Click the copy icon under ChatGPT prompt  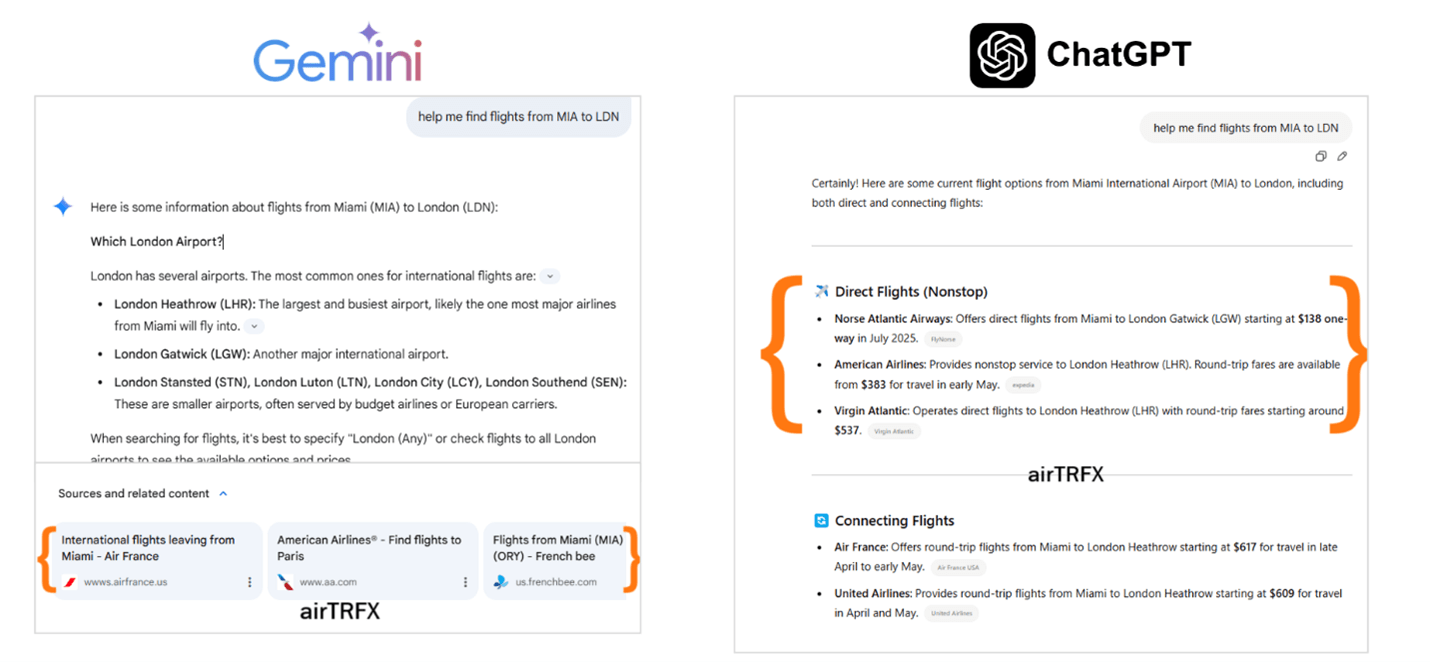(1321, 157)
